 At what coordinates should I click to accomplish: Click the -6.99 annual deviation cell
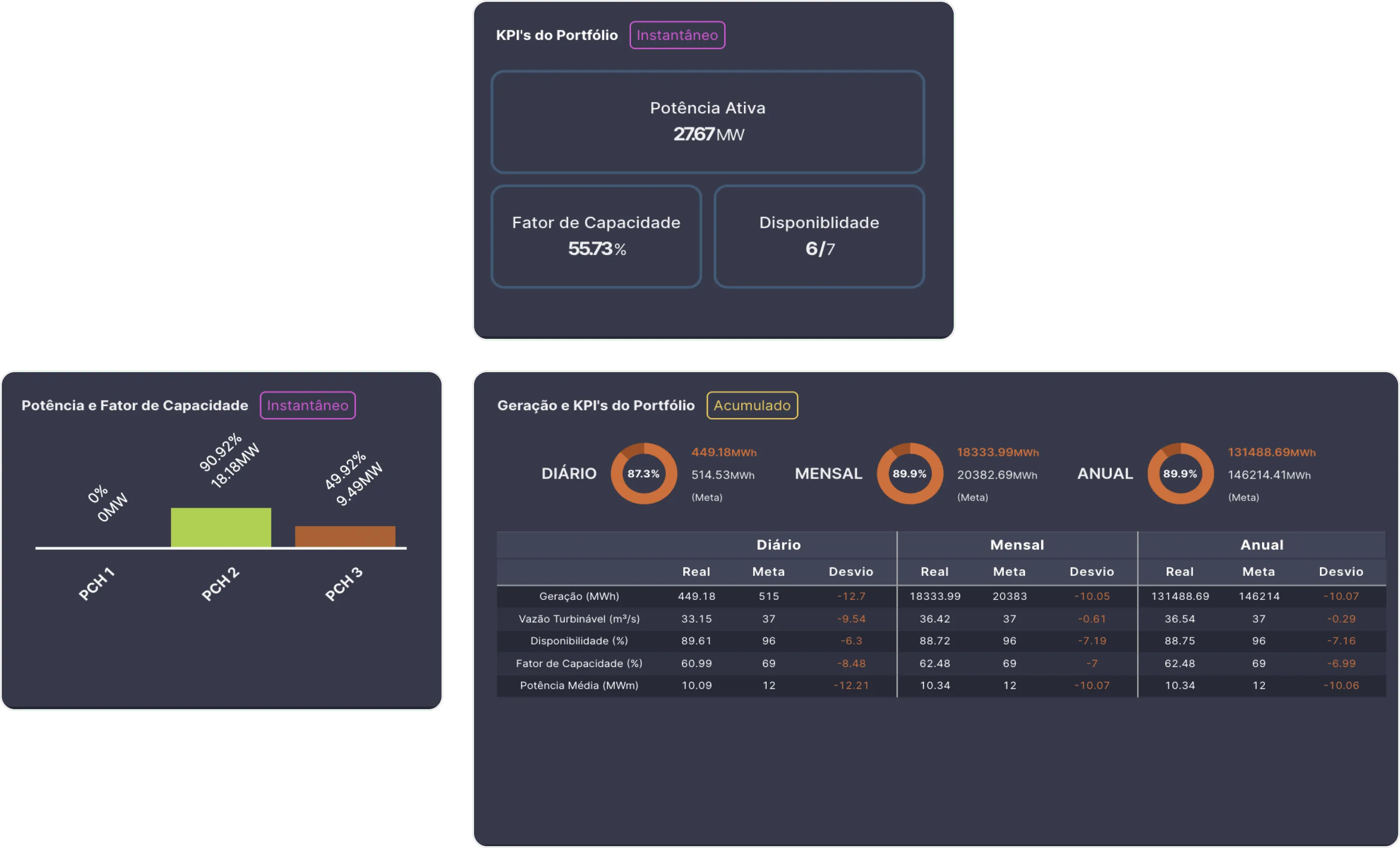pos(1342,663)
